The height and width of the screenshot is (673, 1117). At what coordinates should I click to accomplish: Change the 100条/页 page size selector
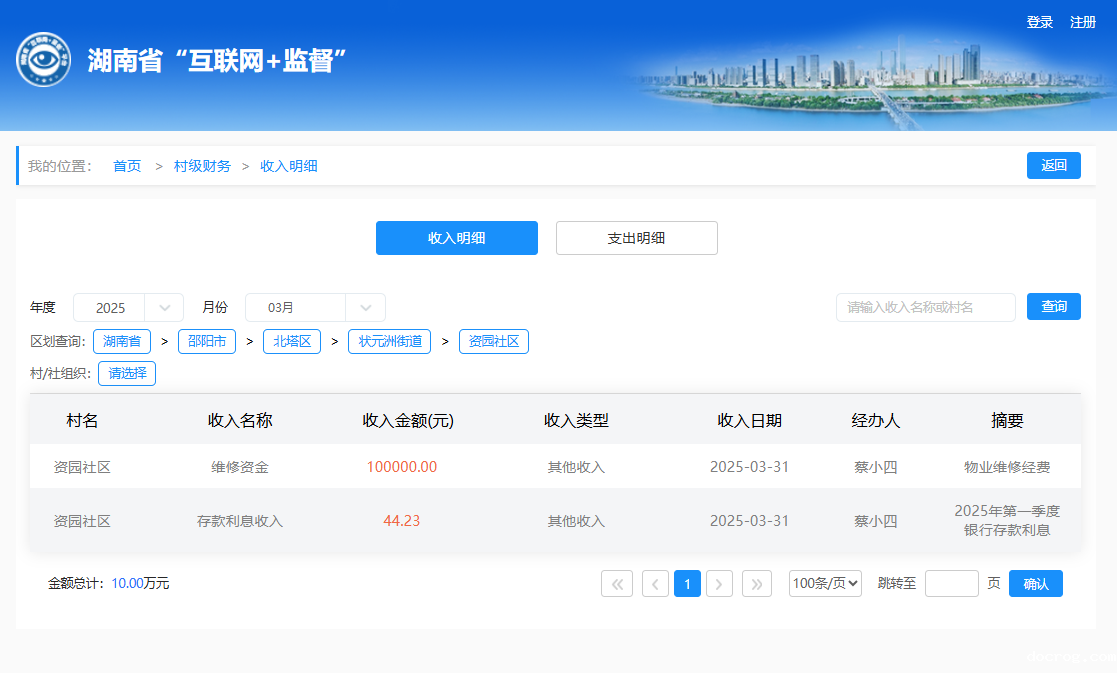click(x=825, y=584)
